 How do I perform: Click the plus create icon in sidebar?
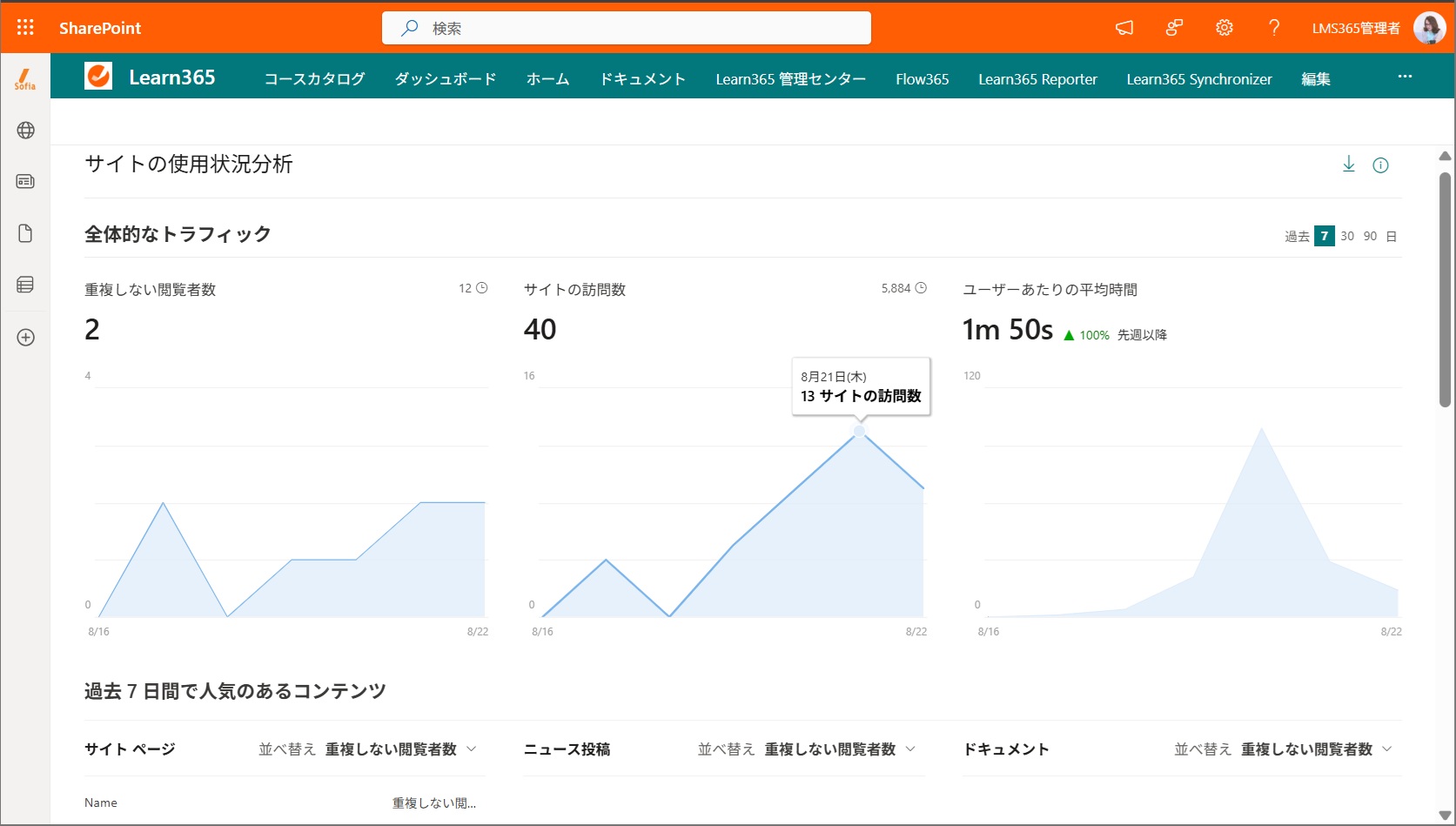[x=25, y=338]
